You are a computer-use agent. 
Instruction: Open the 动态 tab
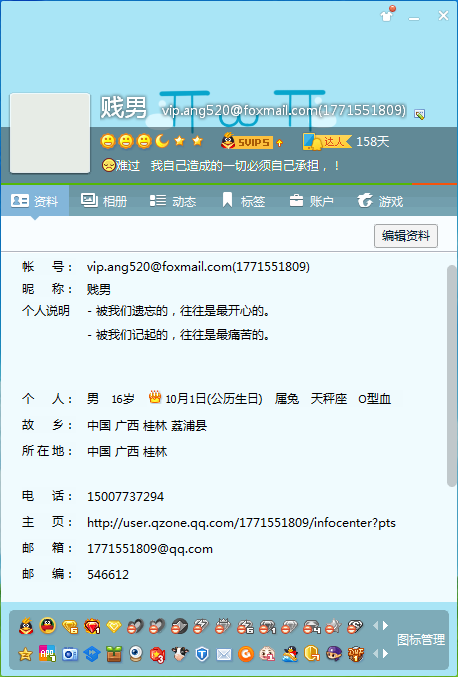[173, 201]
